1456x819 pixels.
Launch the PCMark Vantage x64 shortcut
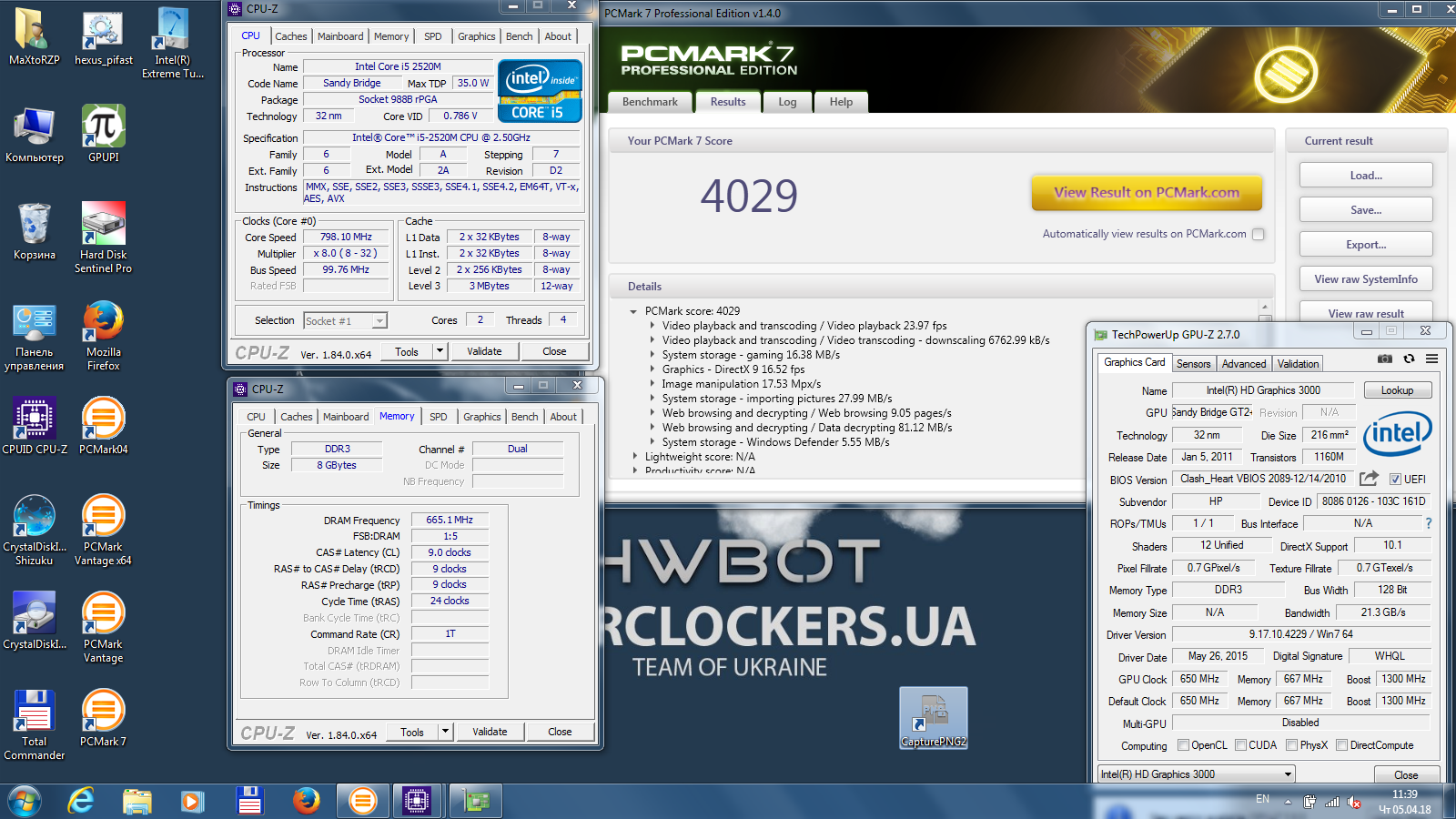pos(103,530)
